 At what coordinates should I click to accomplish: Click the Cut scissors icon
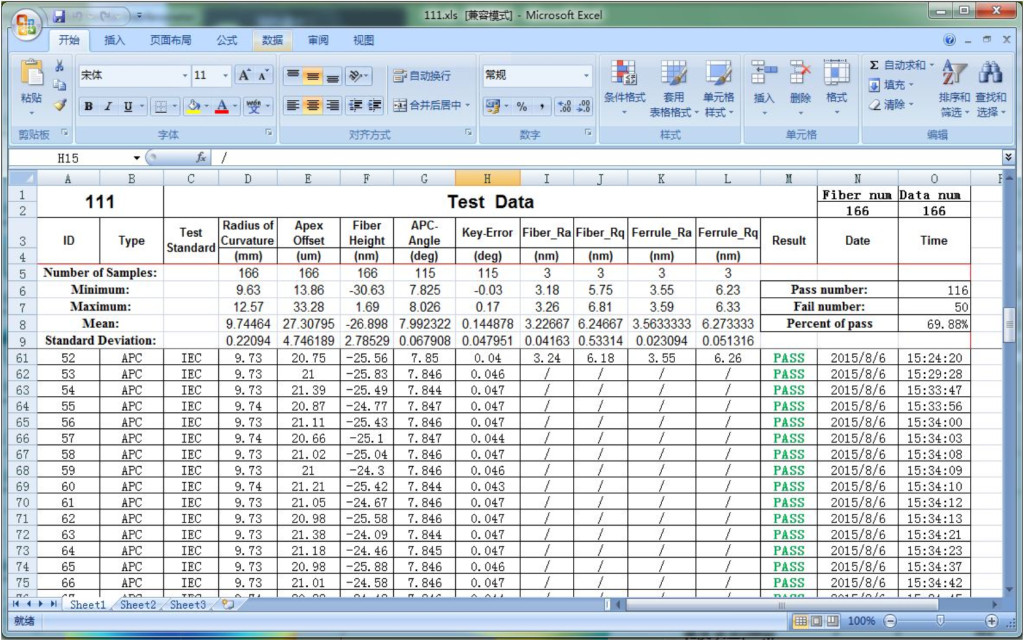click(59, 66)
